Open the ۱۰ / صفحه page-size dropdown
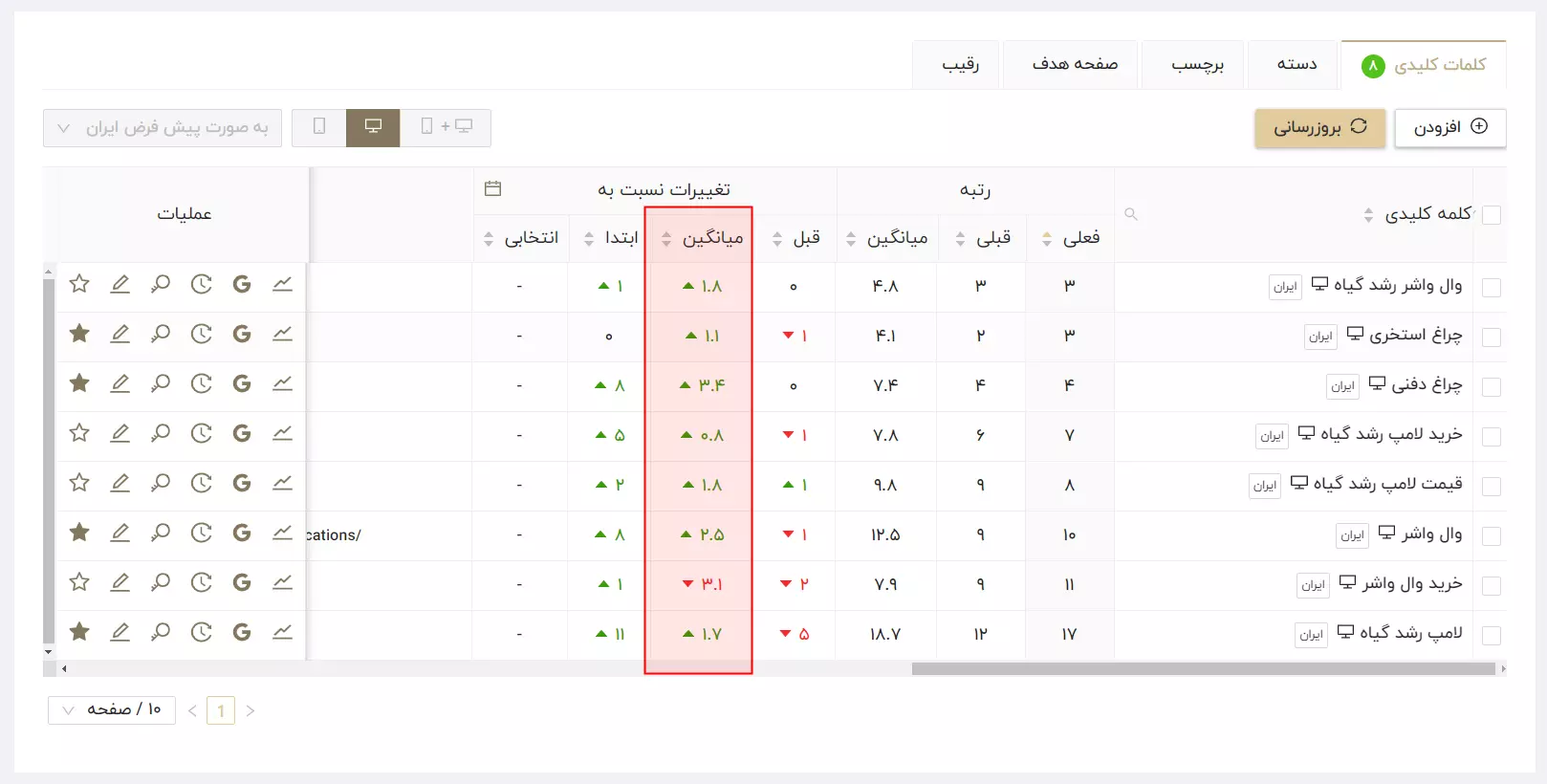Screen dimensions: 1547x784 (x=112, y=709)
